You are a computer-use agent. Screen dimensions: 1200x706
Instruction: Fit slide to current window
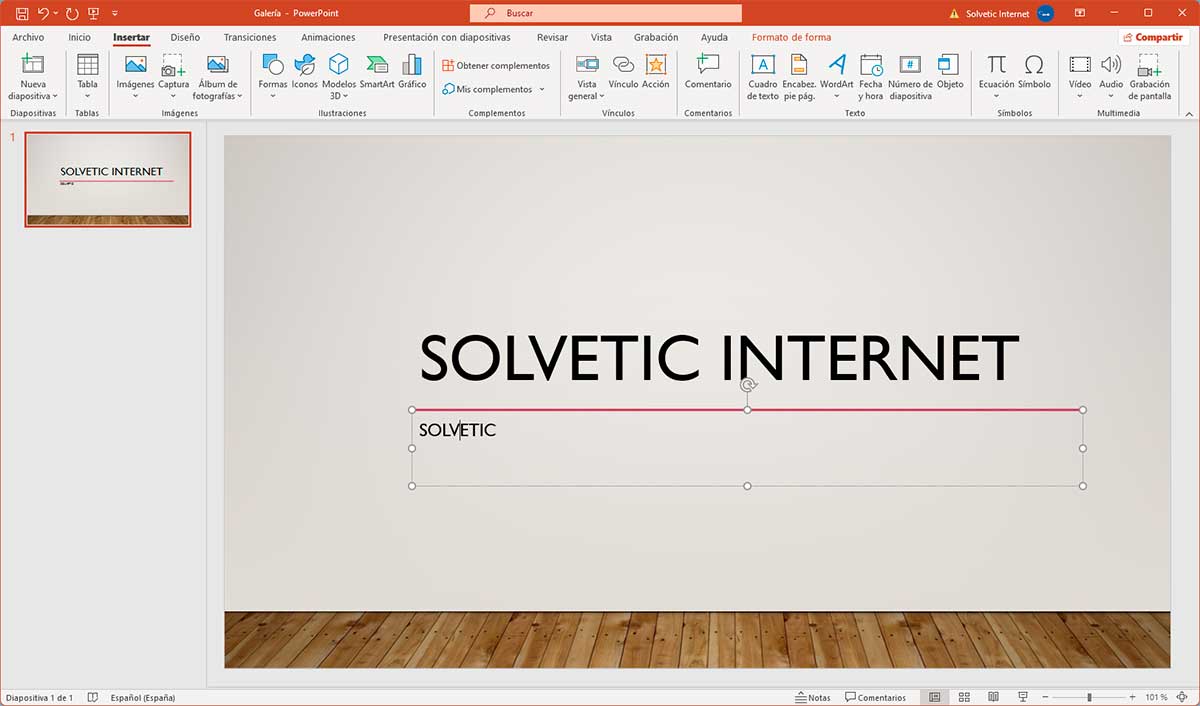1184,697
